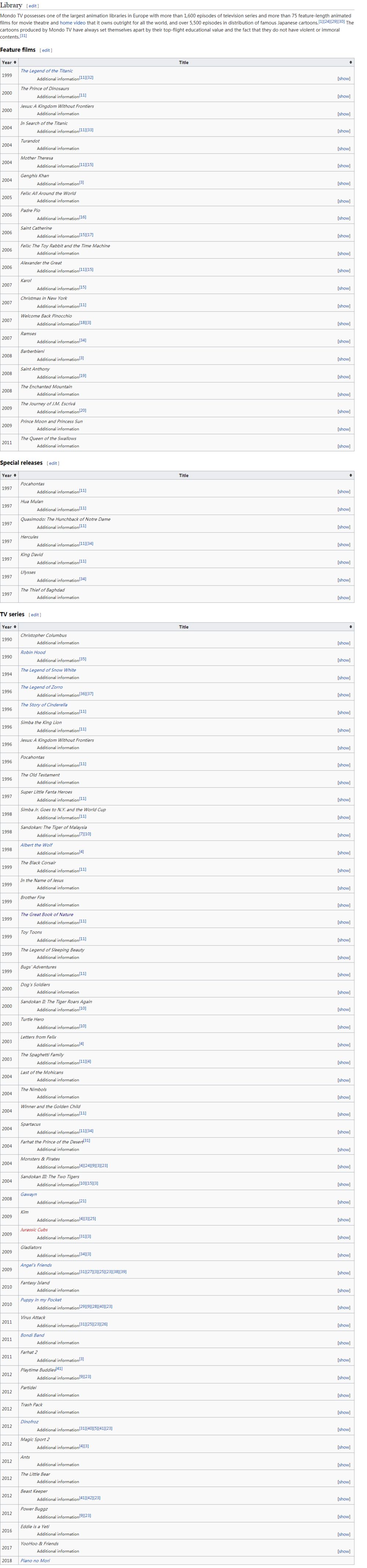Show additional info for The Prince of Dinosaurs
367x1568 pixels.
pyautogui.click(x=344, y=96)
